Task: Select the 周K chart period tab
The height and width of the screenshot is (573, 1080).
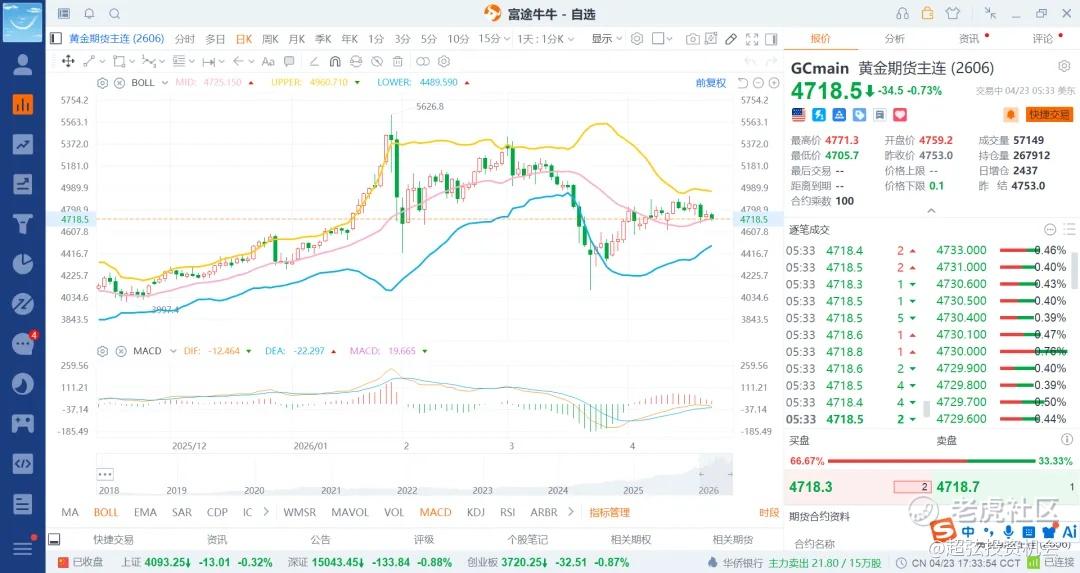Action: click(270, 39)
